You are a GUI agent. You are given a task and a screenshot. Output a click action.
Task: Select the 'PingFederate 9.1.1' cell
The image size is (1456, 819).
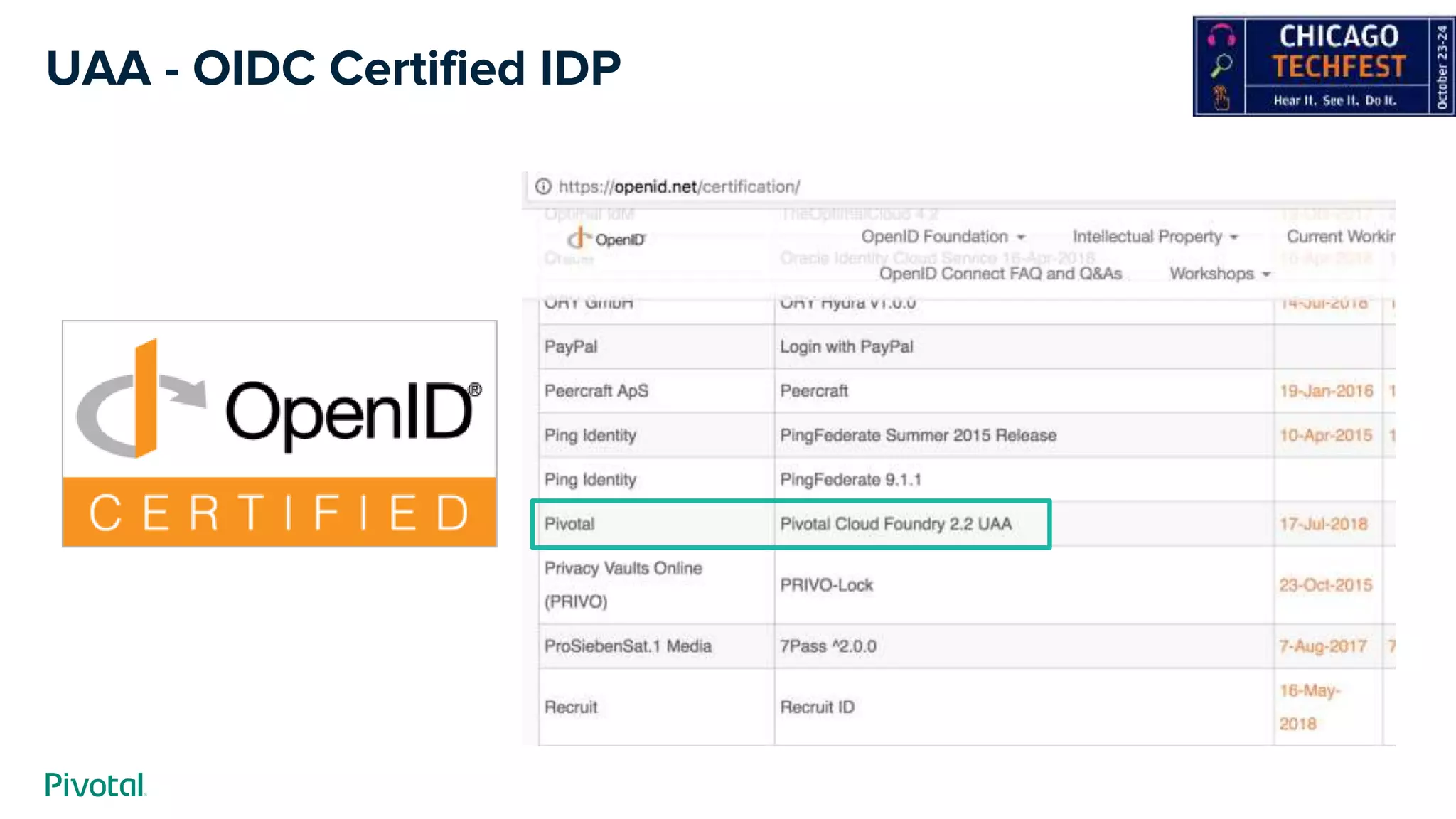(x=1024, y=480)
